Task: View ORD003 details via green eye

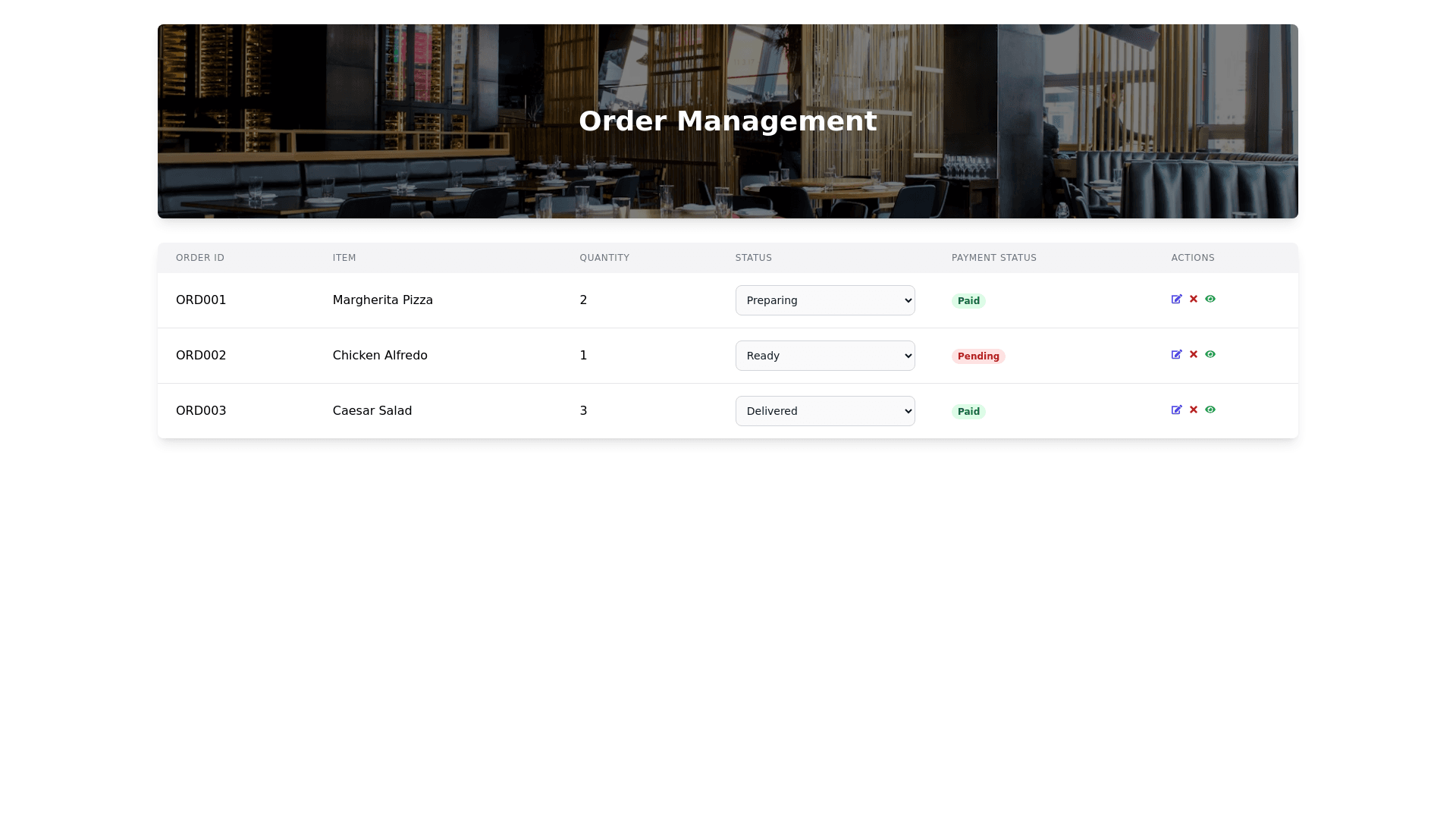Action: pyautogui.click(x=1210, y=410)
